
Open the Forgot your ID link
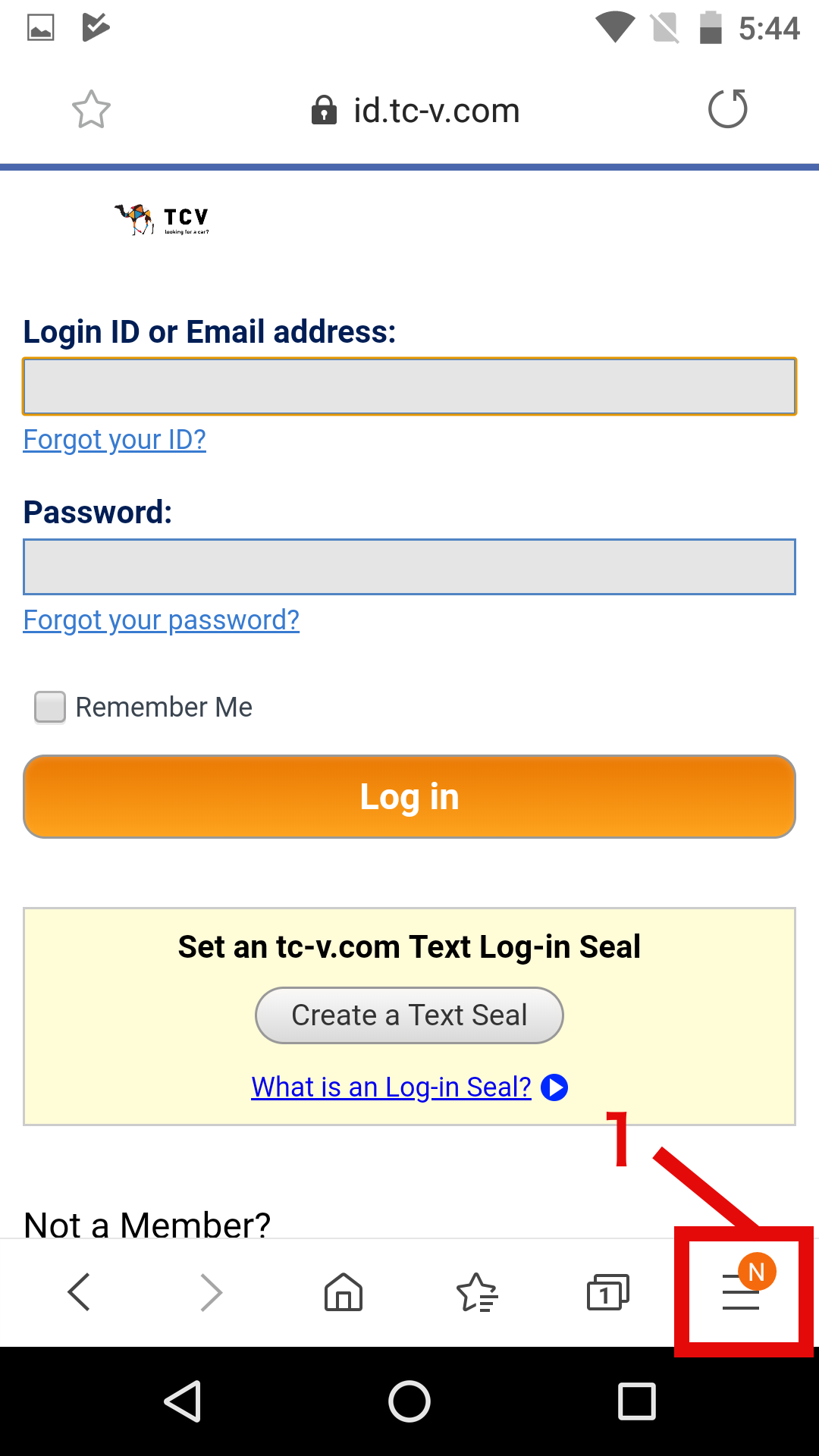tap(115, 440)
